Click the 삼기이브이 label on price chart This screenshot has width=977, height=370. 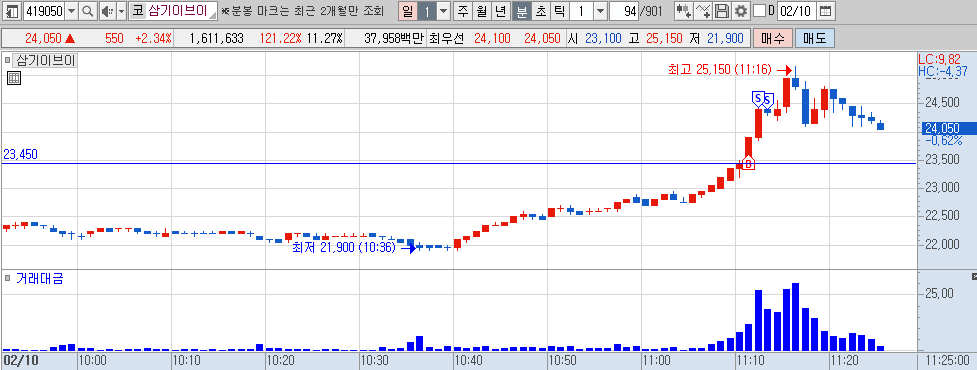[x=45, y=60]
